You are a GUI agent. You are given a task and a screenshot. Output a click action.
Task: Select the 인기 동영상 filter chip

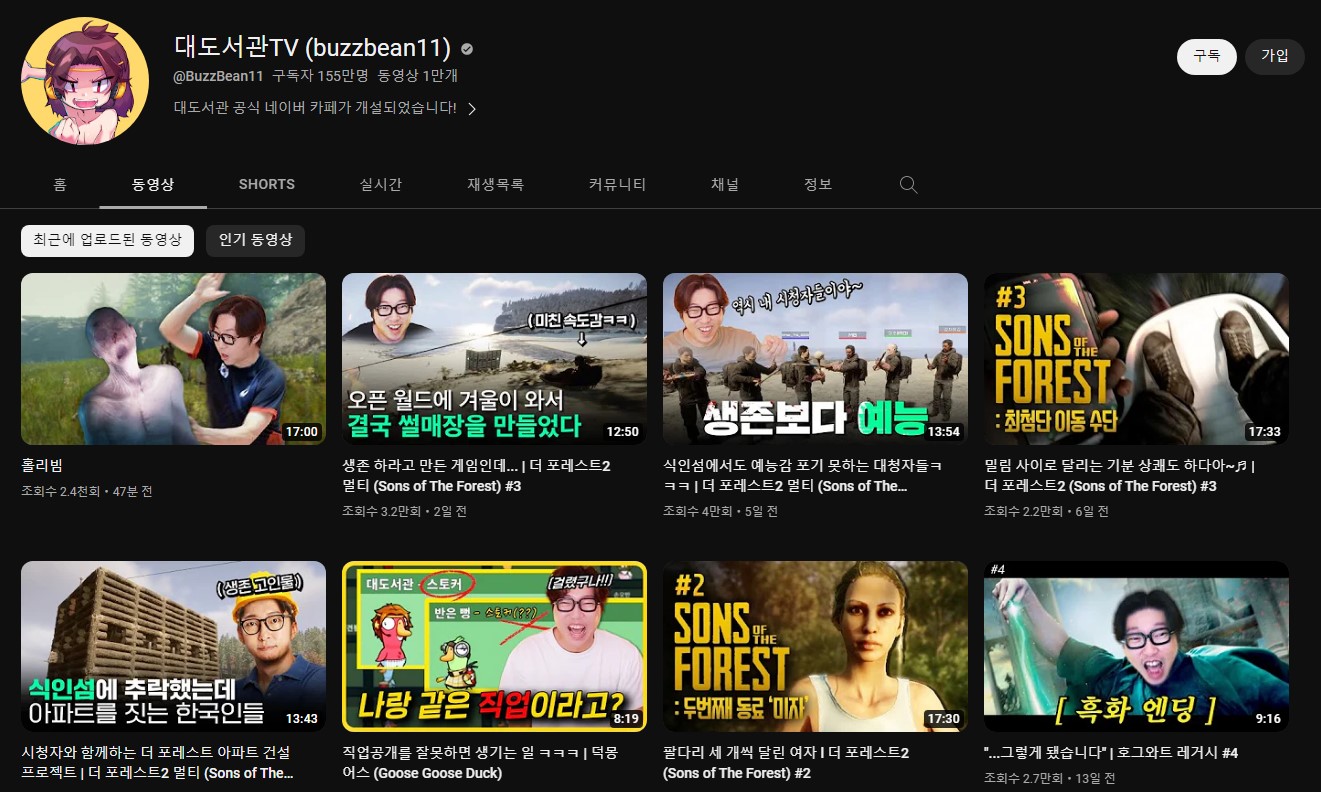click(256, 240)
